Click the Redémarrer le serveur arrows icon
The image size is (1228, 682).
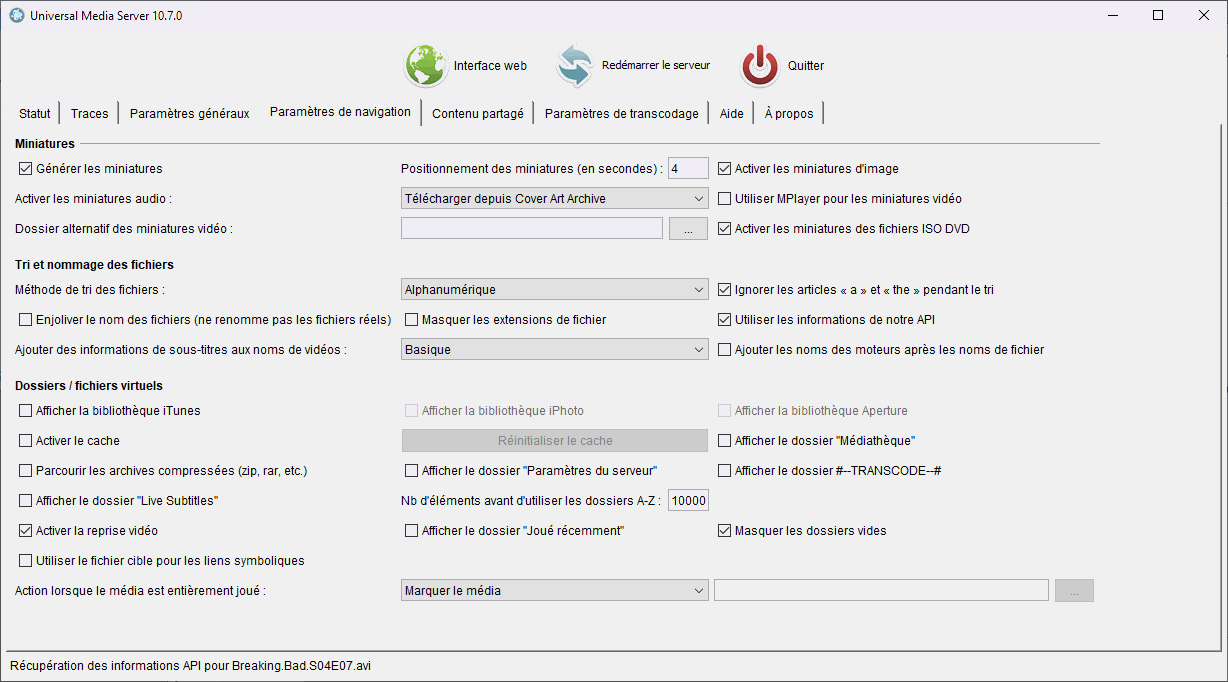(575, 66)
